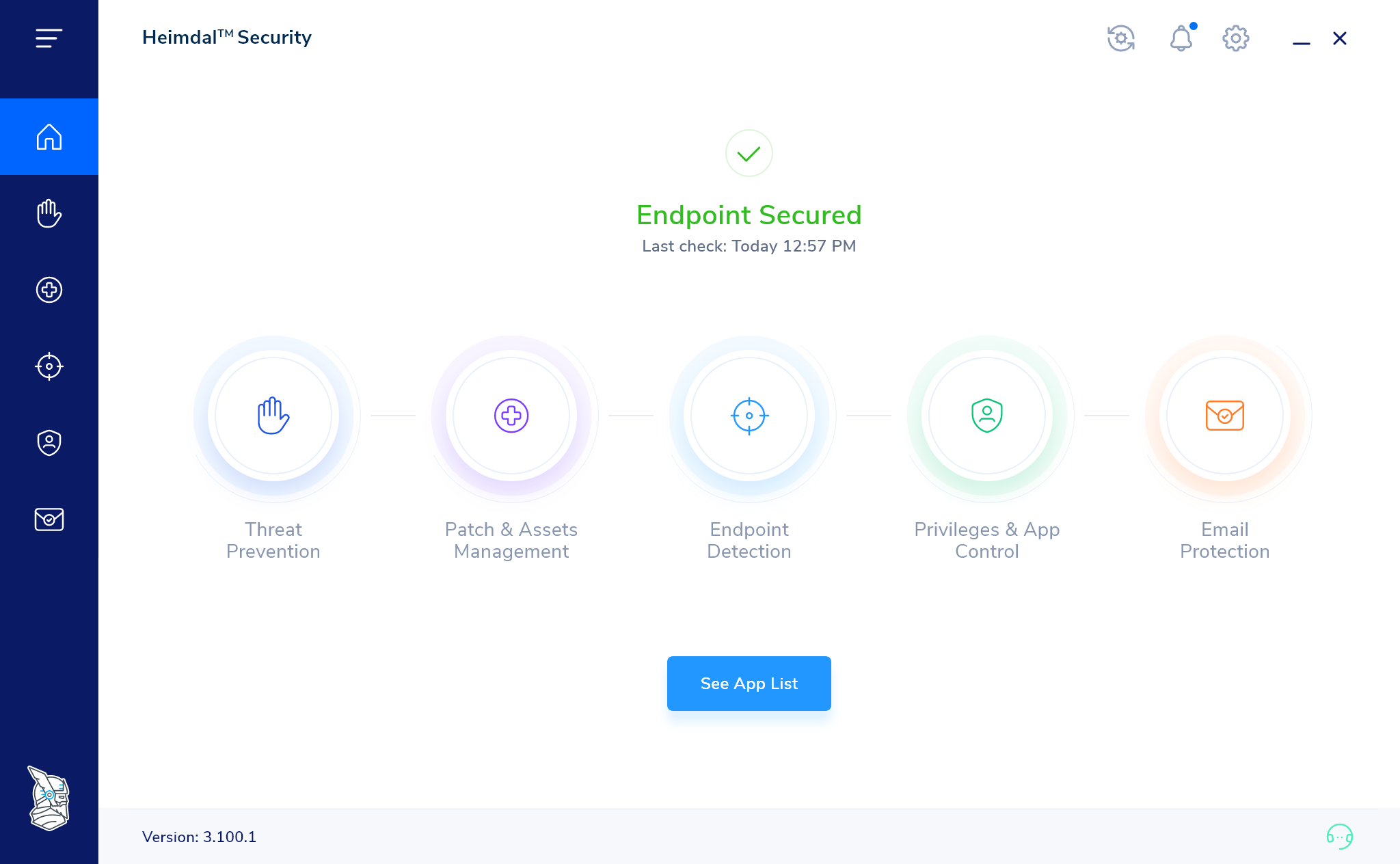Select the Home icon in the sidebar
The height and width of the screenshot is (864, 1400).
coord(49,137)
